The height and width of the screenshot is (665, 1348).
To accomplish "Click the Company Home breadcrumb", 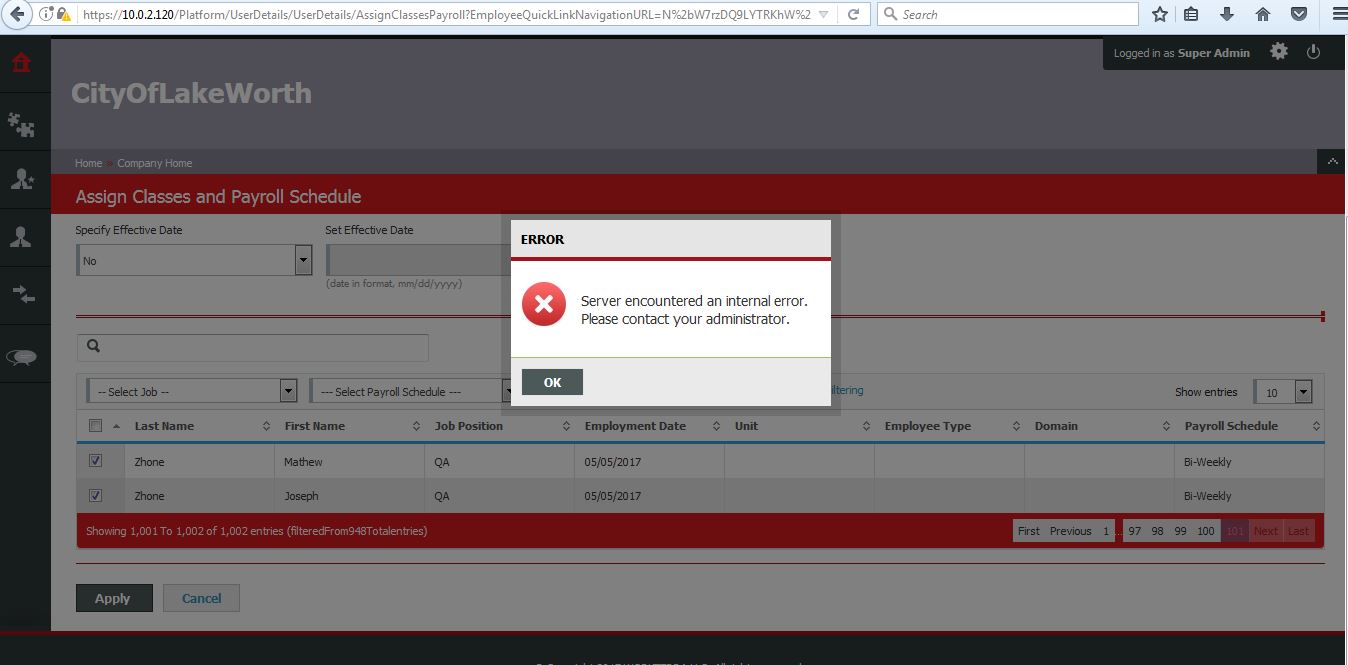I will pyautogui.click(x=155, y=163).
